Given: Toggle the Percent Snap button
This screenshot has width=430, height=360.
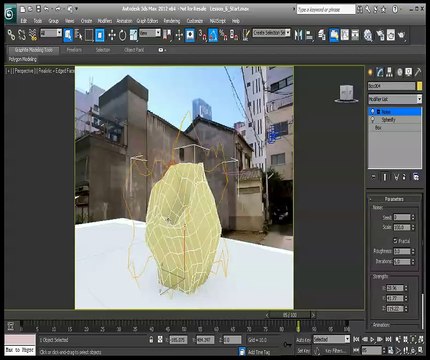Looking at the screenshot, I should pos(223,35).
